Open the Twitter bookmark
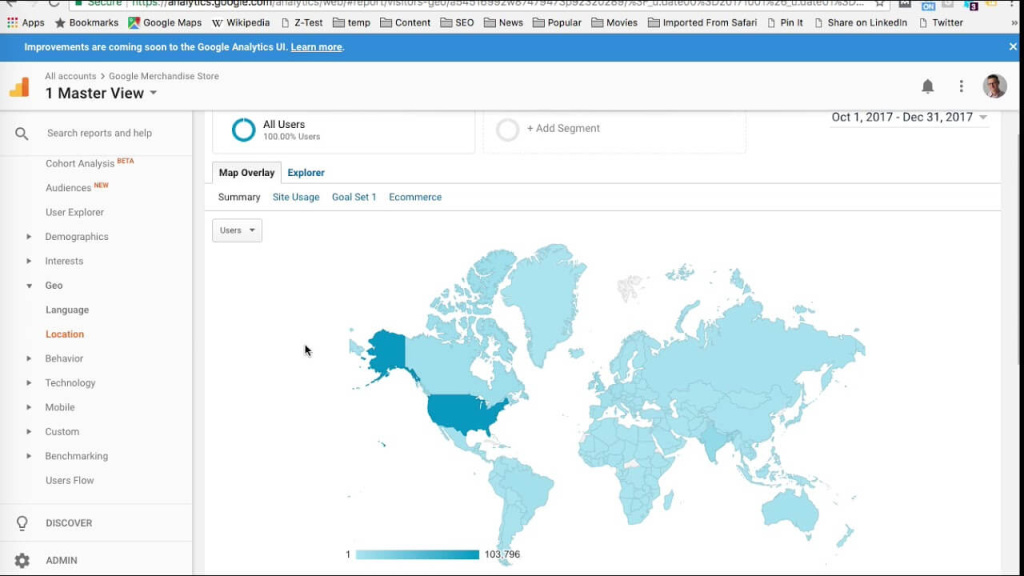1024x576 pixels. pos(941,22)
